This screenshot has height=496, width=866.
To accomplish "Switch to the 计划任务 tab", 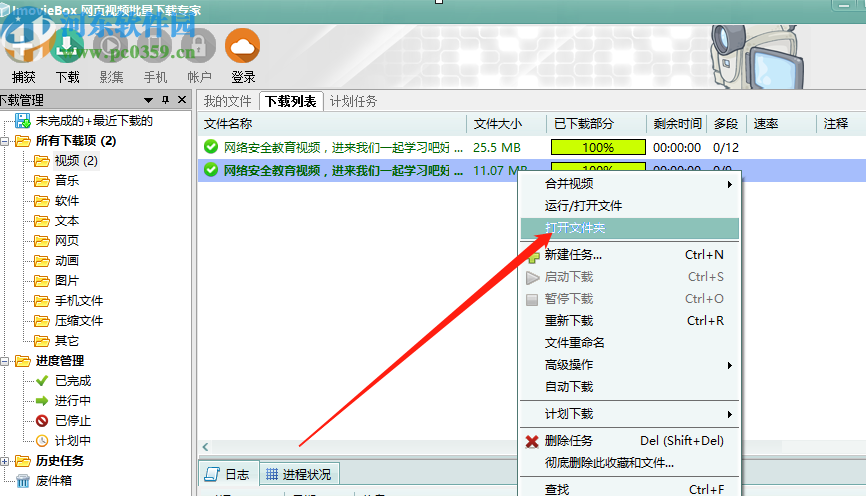I will coord(353,101).
